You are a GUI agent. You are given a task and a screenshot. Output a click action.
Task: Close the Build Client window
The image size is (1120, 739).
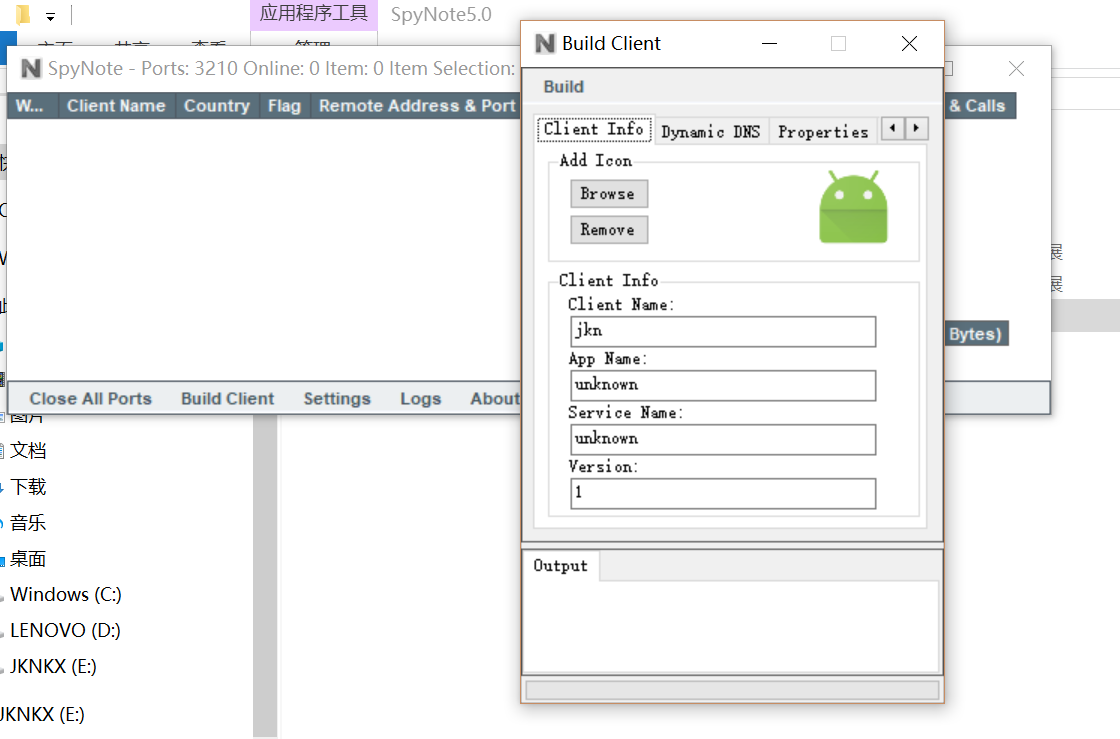(x=909, y=44)
